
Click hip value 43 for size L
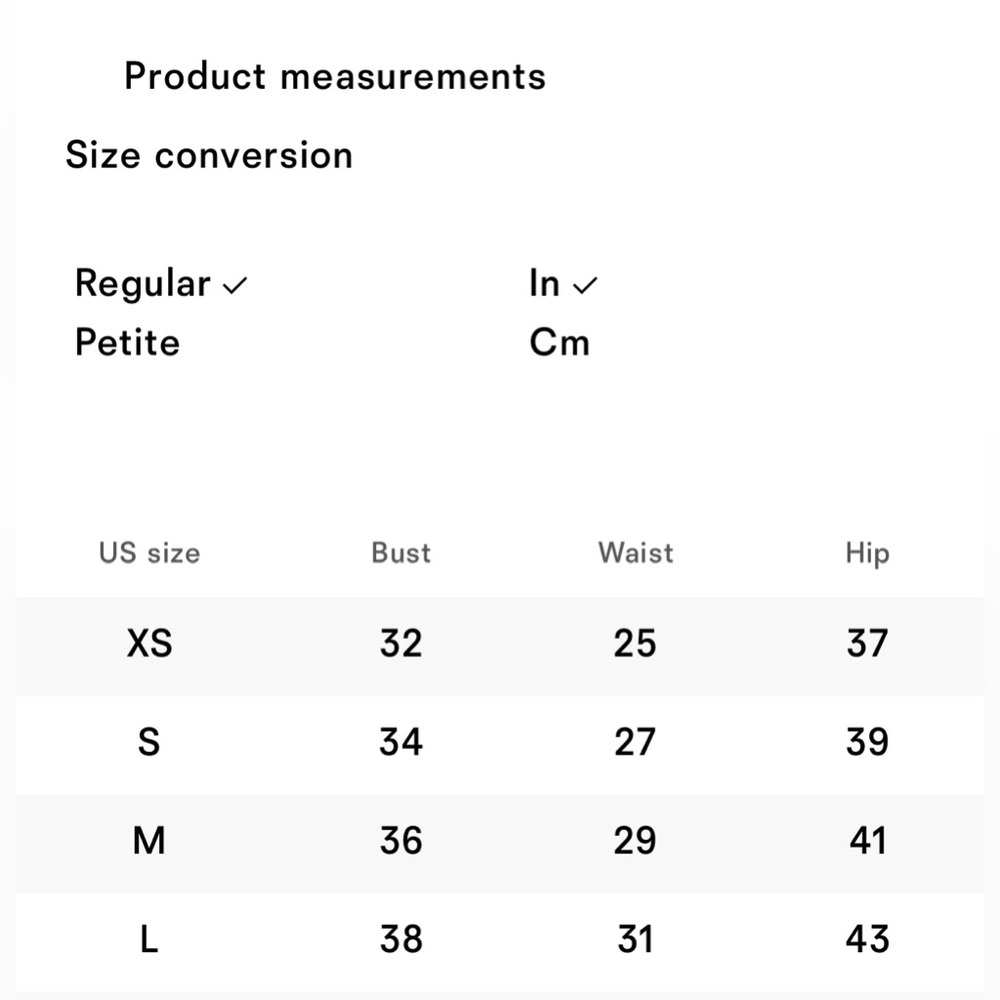(x=867, y=939)
